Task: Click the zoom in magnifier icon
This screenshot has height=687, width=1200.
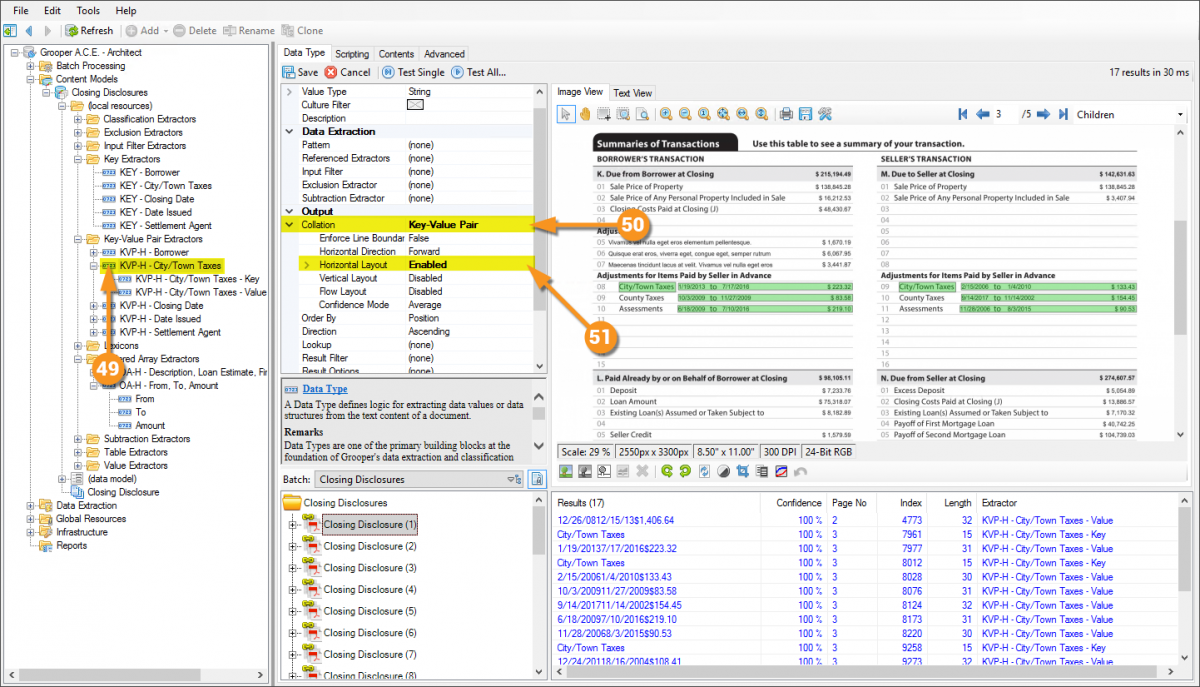Action: click(666, 114)
